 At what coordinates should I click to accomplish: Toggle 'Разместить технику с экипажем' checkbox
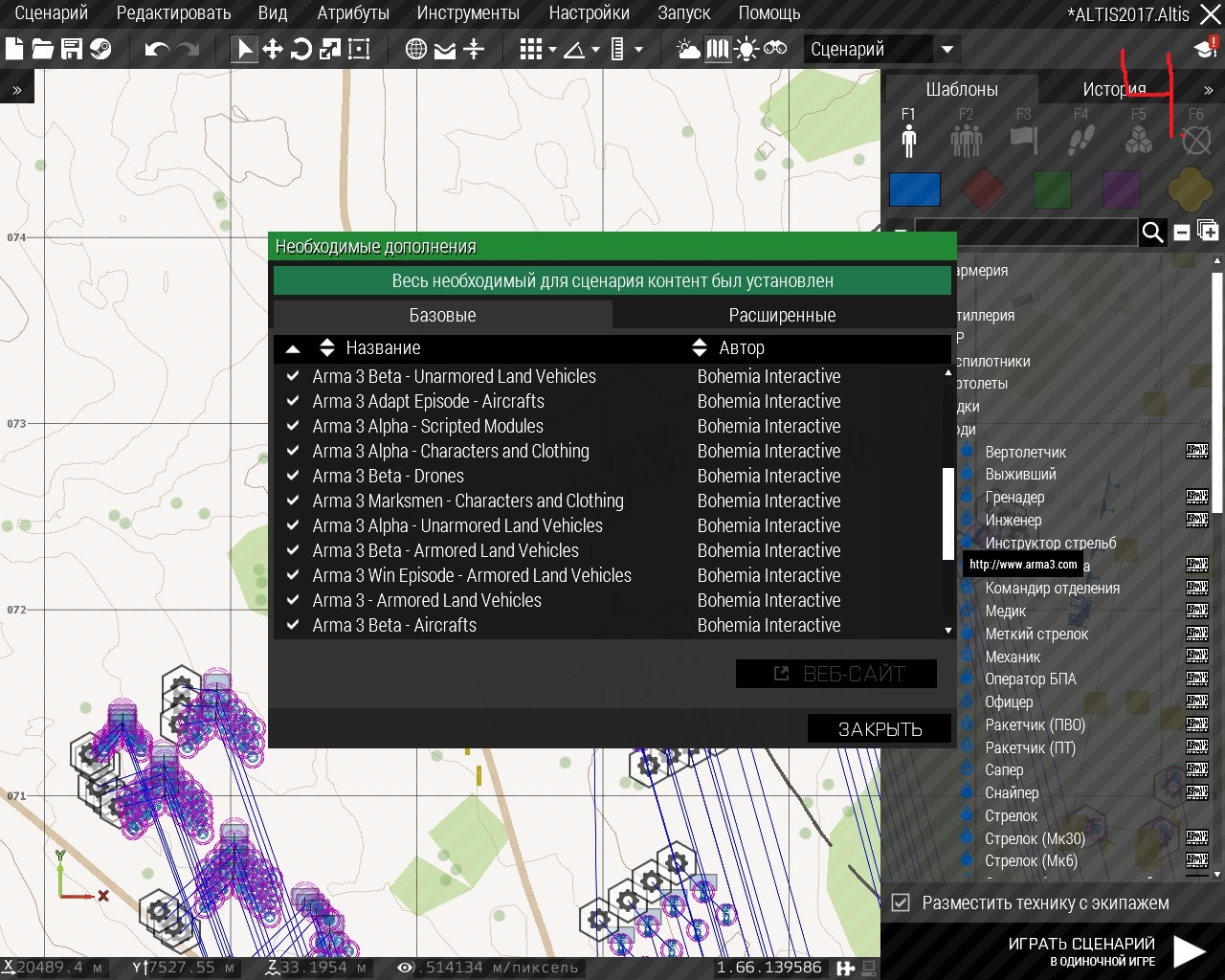click(901, 902)
